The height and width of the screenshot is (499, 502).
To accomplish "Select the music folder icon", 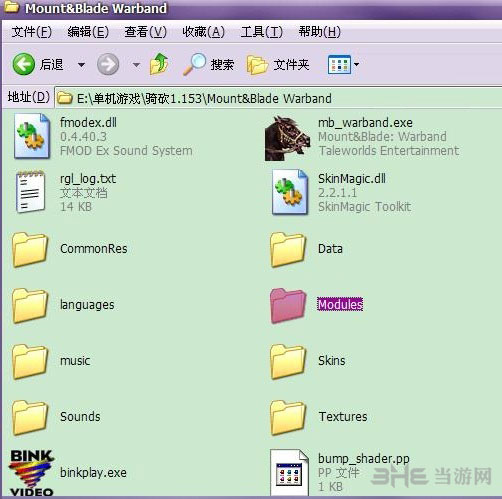I will [x=30, y=361].
